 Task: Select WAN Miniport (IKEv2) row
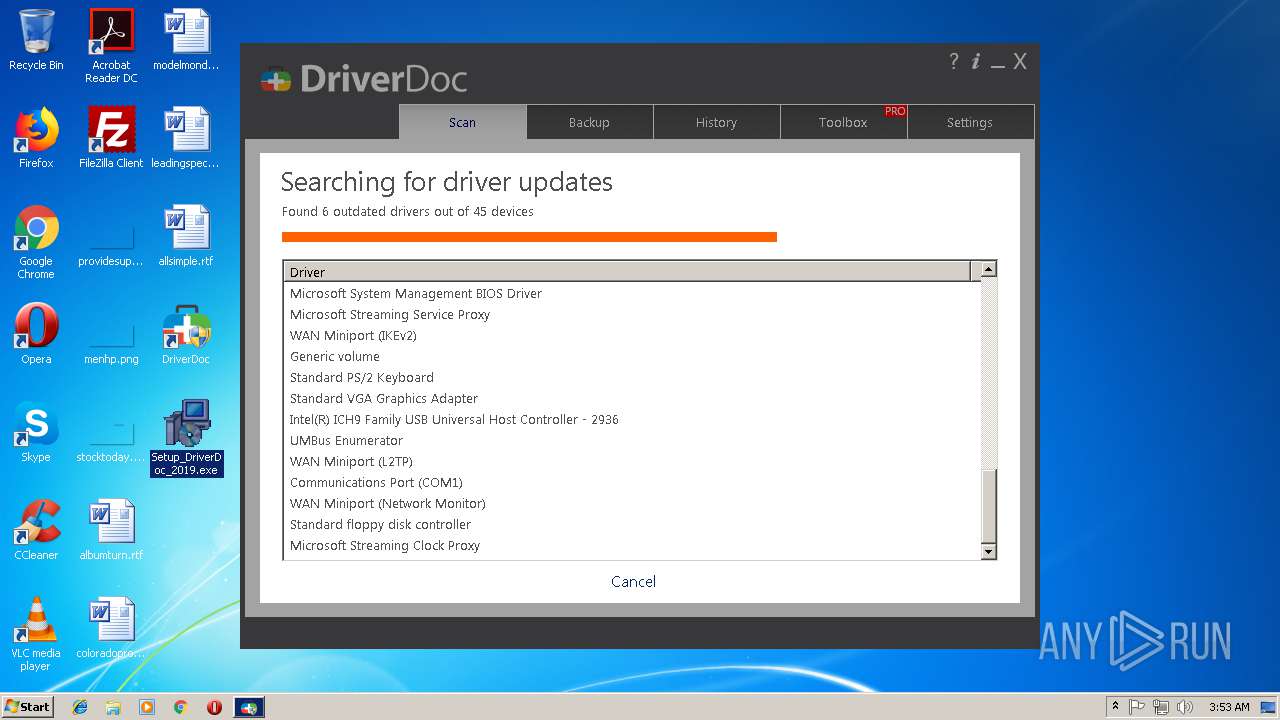coord(632,335)
